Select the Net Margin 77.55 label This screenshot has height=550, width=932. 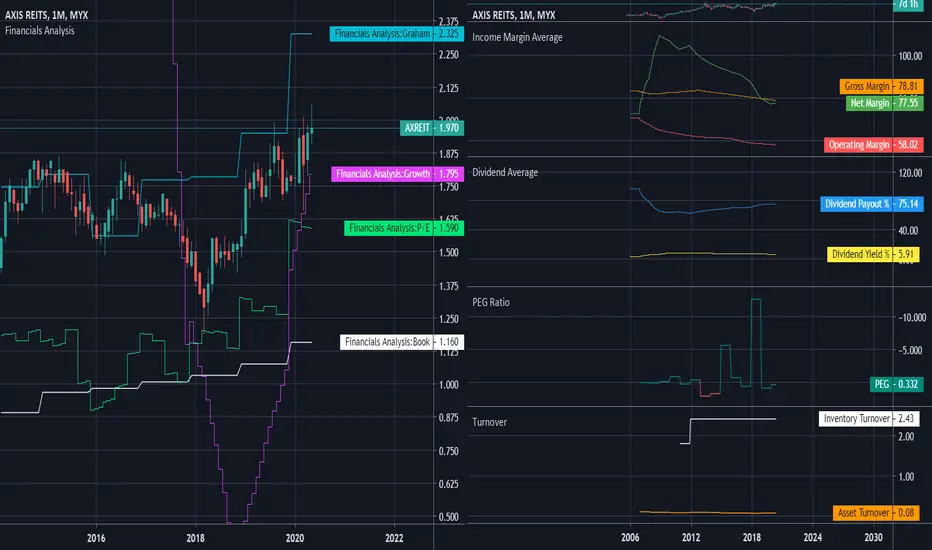pos(884,103)
